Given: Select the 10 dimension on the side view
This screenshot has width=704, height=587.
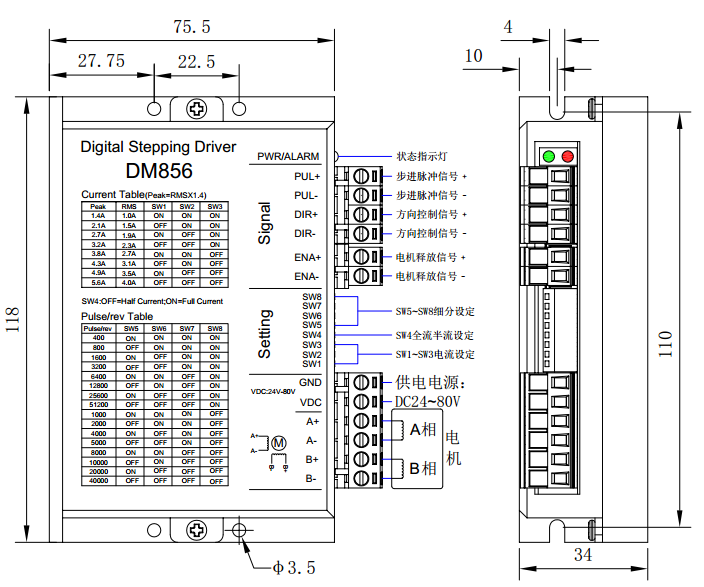Looking at the screenshot, I should click(x=473, y=56).
